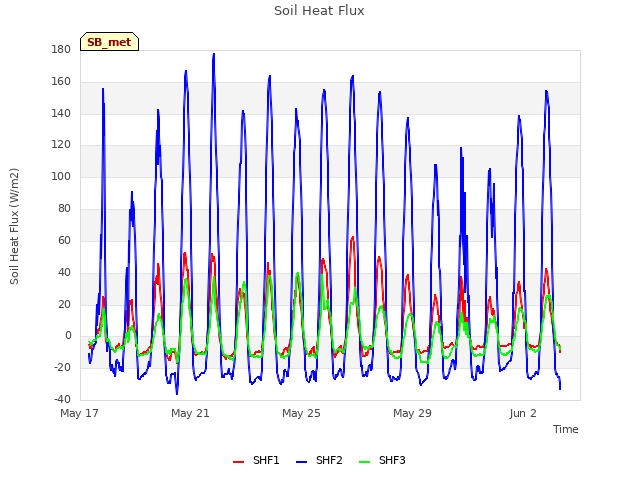Click the 180 y-axis tick label
This screenshot has height=480, width=640.
[x=61, y=49]
